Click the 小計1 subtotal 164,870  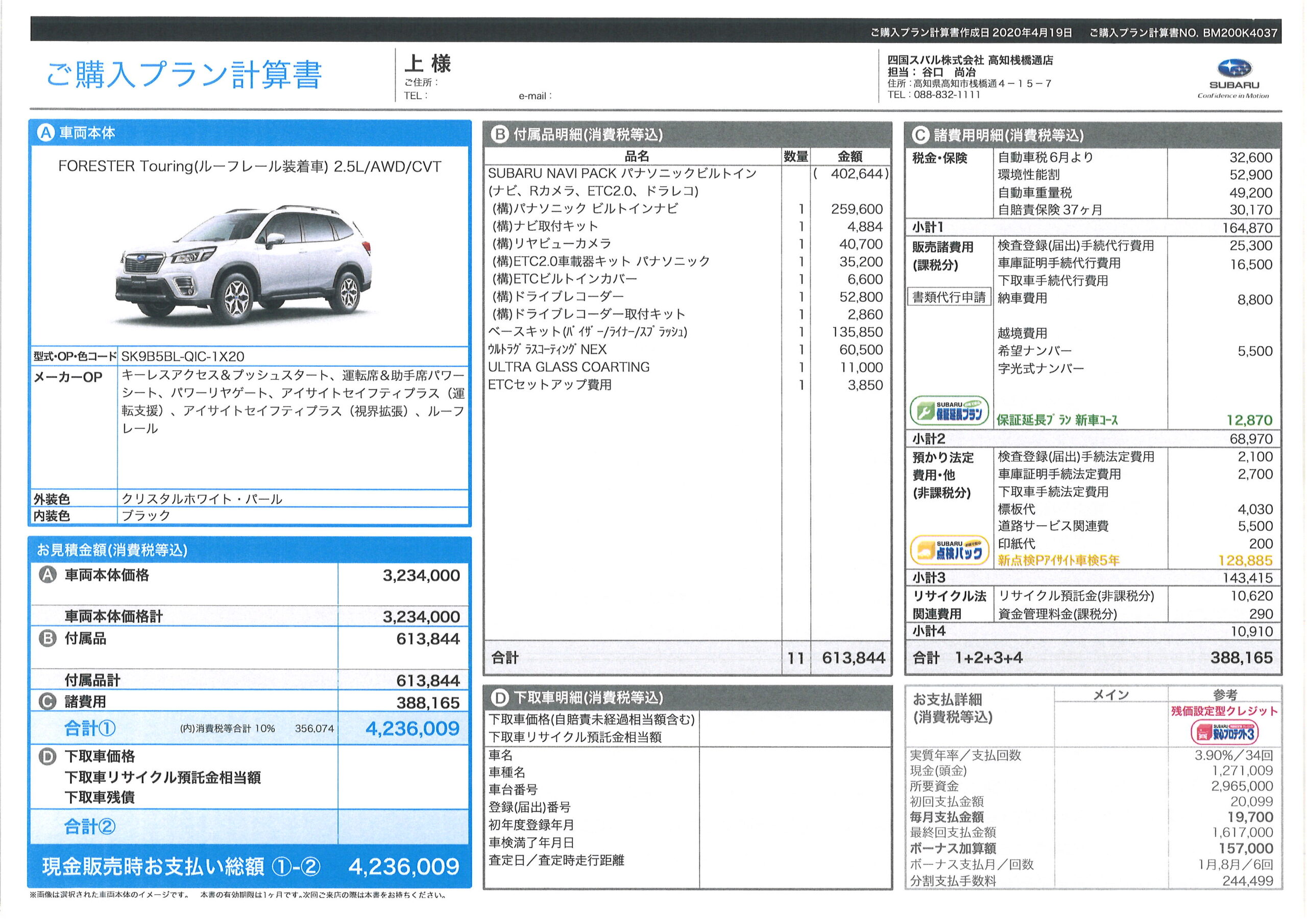click(1247, 228)
